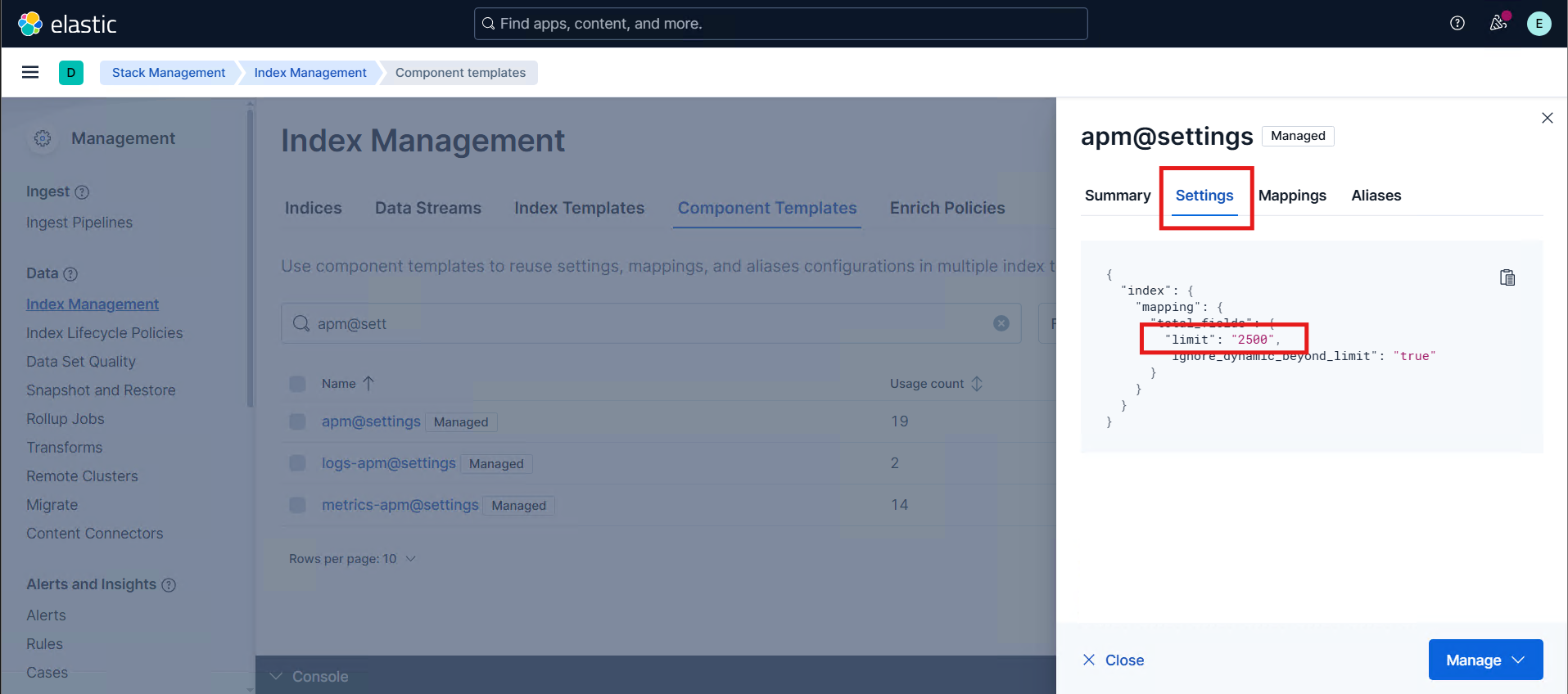Click the Alerts and Insights help icon
Viewport: 1568px width, 694px height.
point(169,585)
